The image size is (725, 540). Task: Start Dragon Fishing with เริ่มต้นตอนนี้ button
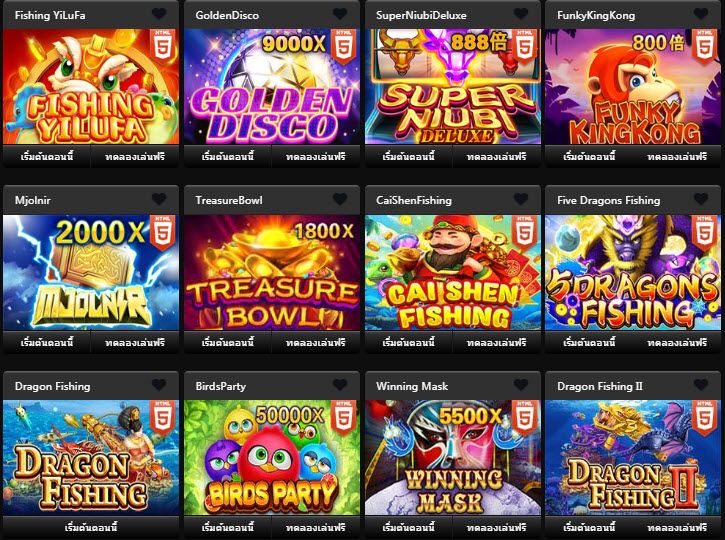coord(91,528)
